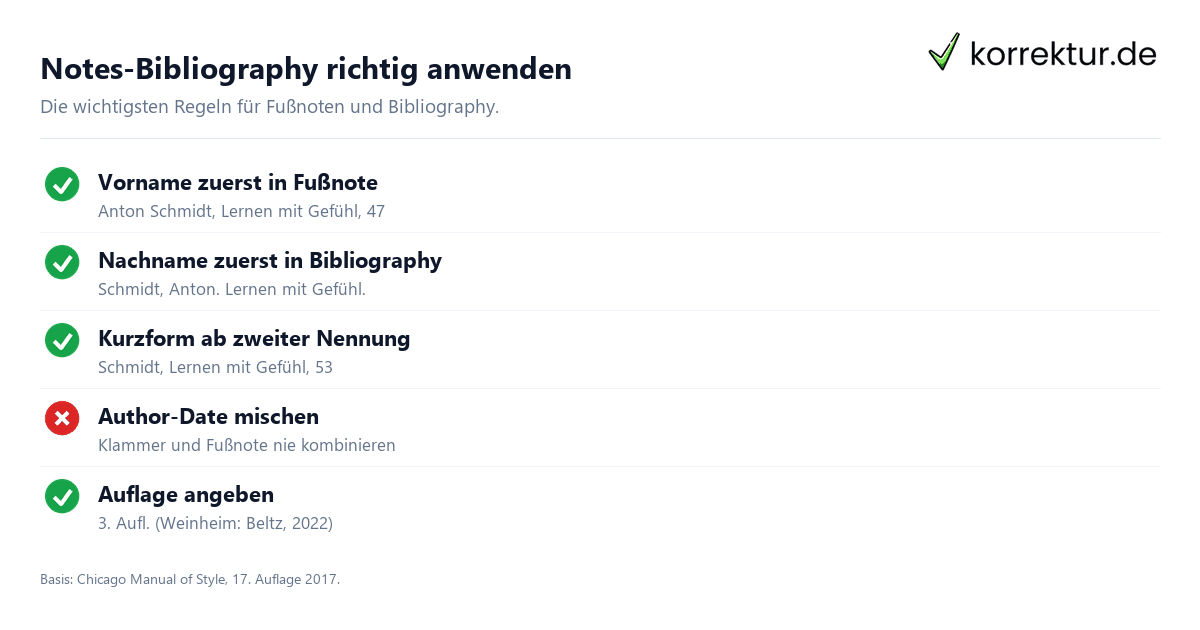1200x630 pixels.
Task: Click the title Notes-Bibliography richtig anwenden
Action: [306, 69]
